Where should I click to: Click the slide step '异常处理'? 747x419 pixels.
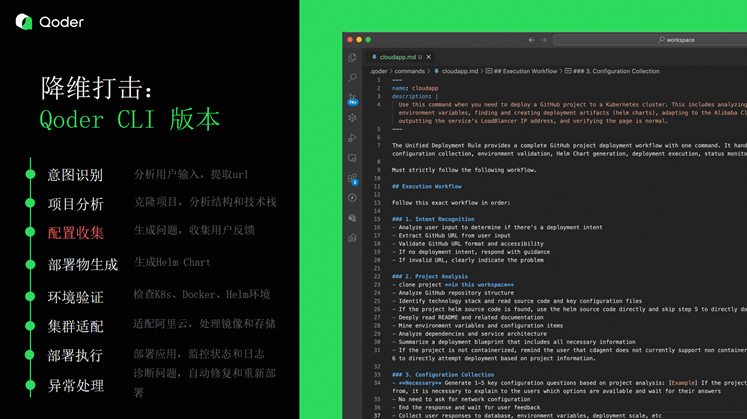[x=75, y=386]
